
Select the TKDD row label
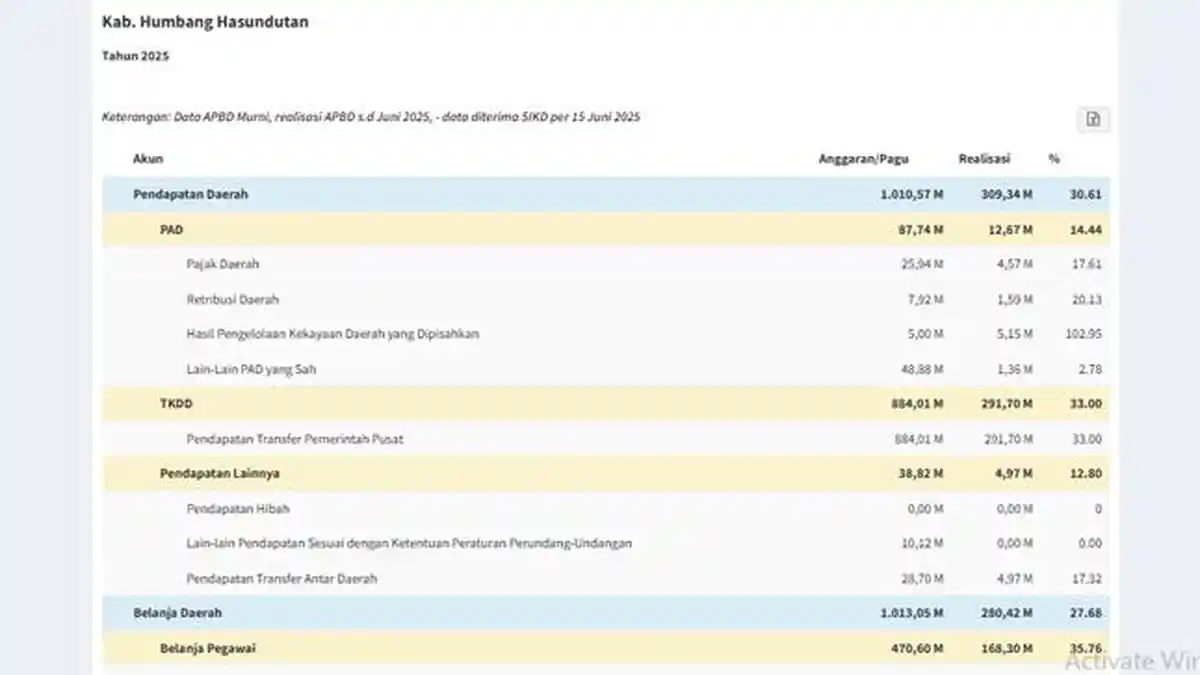[174, 404]
